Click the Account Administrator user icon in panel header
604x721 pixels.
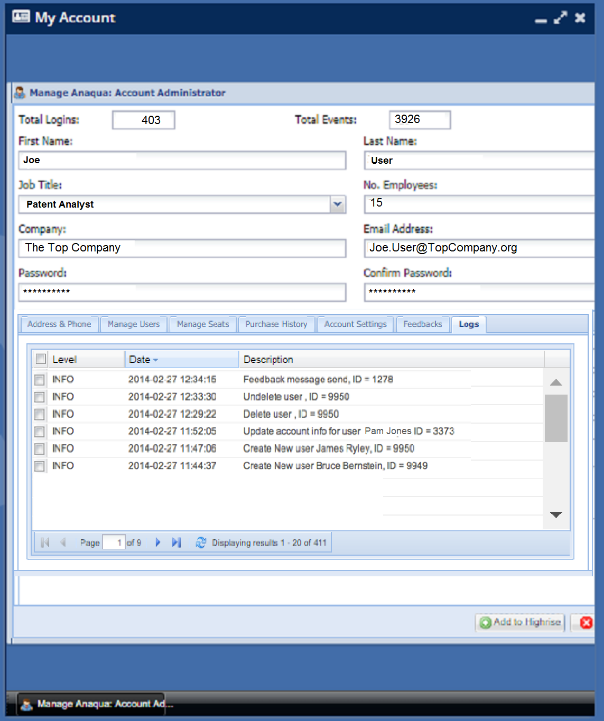[x=20, y=92]
